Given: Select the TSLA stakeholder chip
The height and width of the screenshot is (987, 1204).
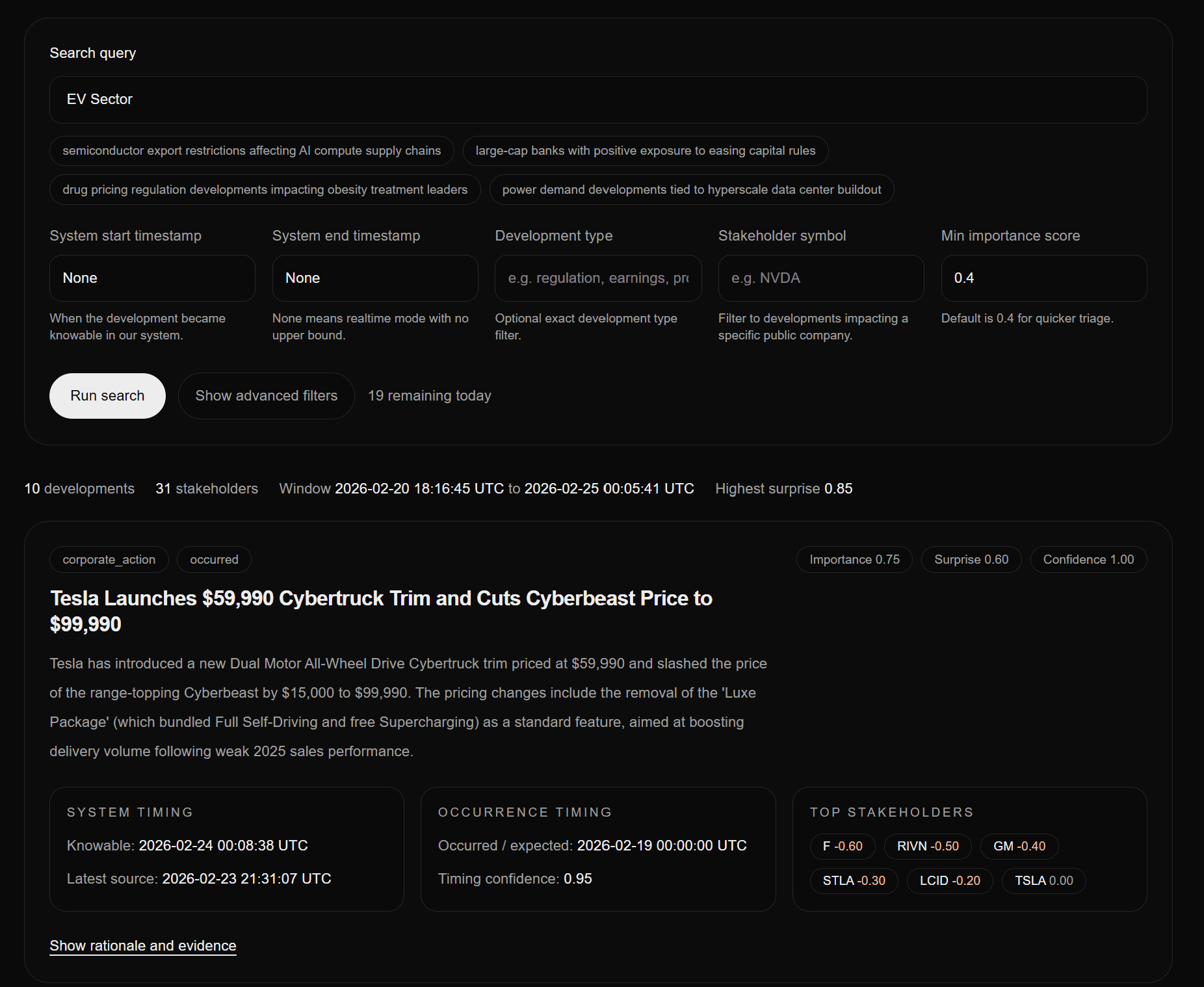Looking at the screenshot, I should tap(1043, 880).
